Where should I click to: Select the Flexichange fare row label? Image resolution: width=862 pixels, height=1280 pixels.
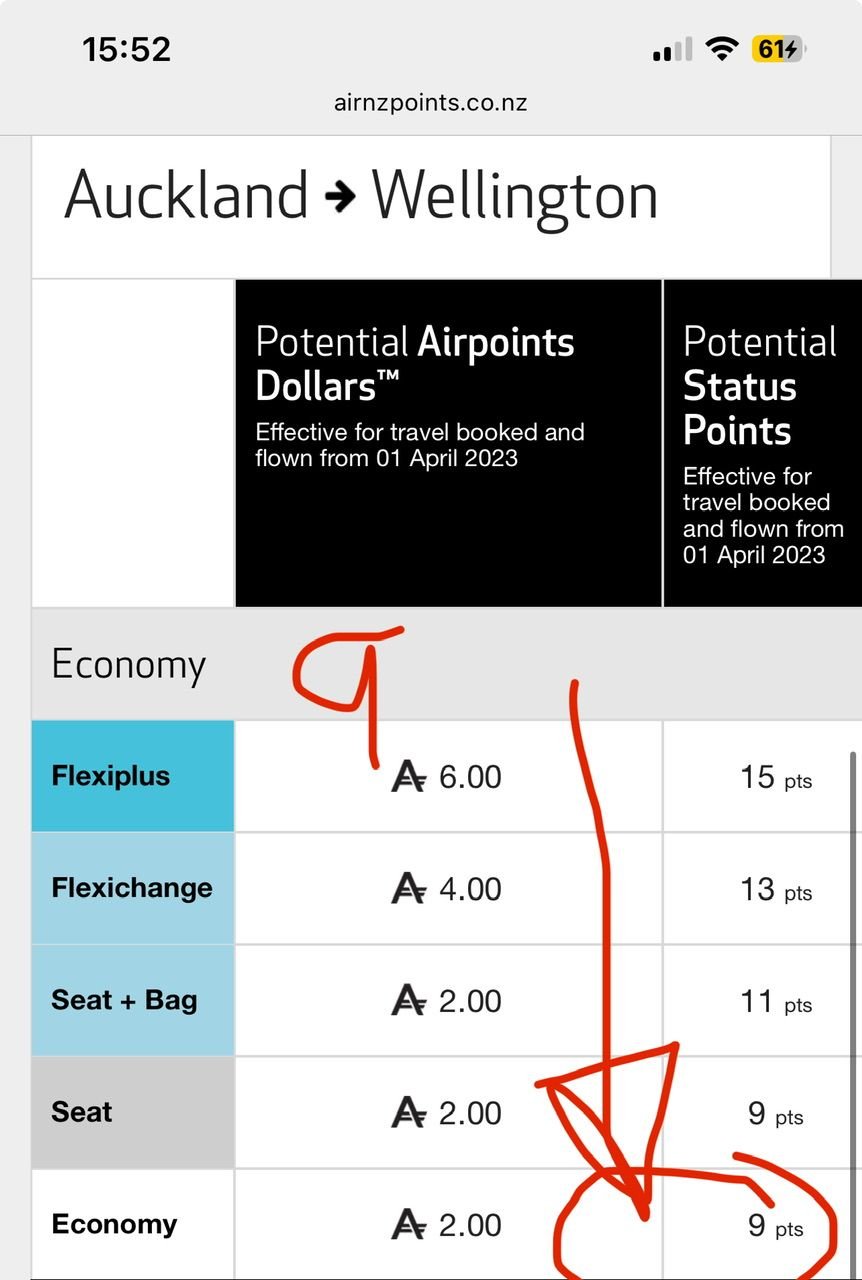(133, 888)
